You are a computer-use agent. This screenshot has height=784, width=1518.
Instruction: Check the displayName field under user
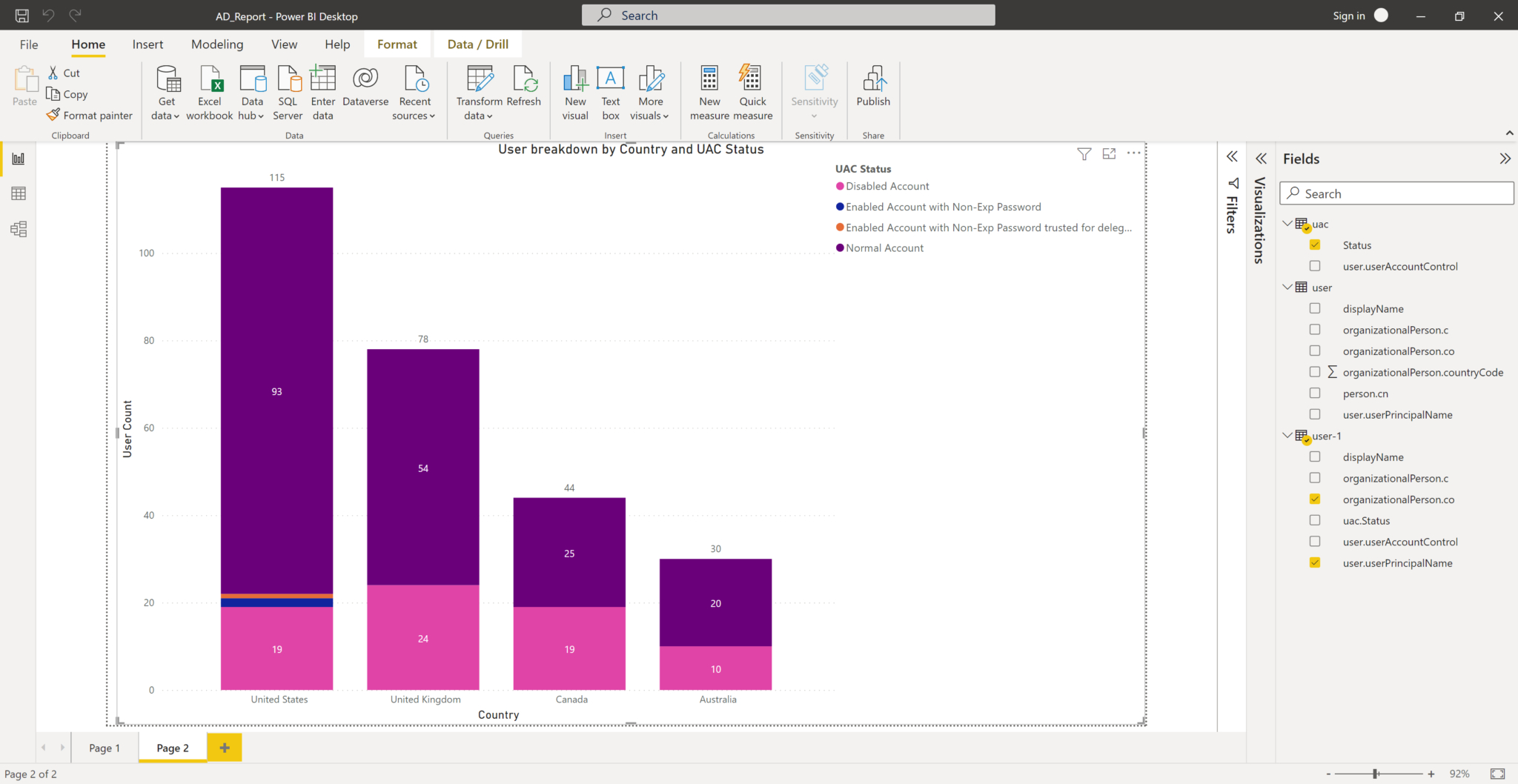[x=1315, y=308]
